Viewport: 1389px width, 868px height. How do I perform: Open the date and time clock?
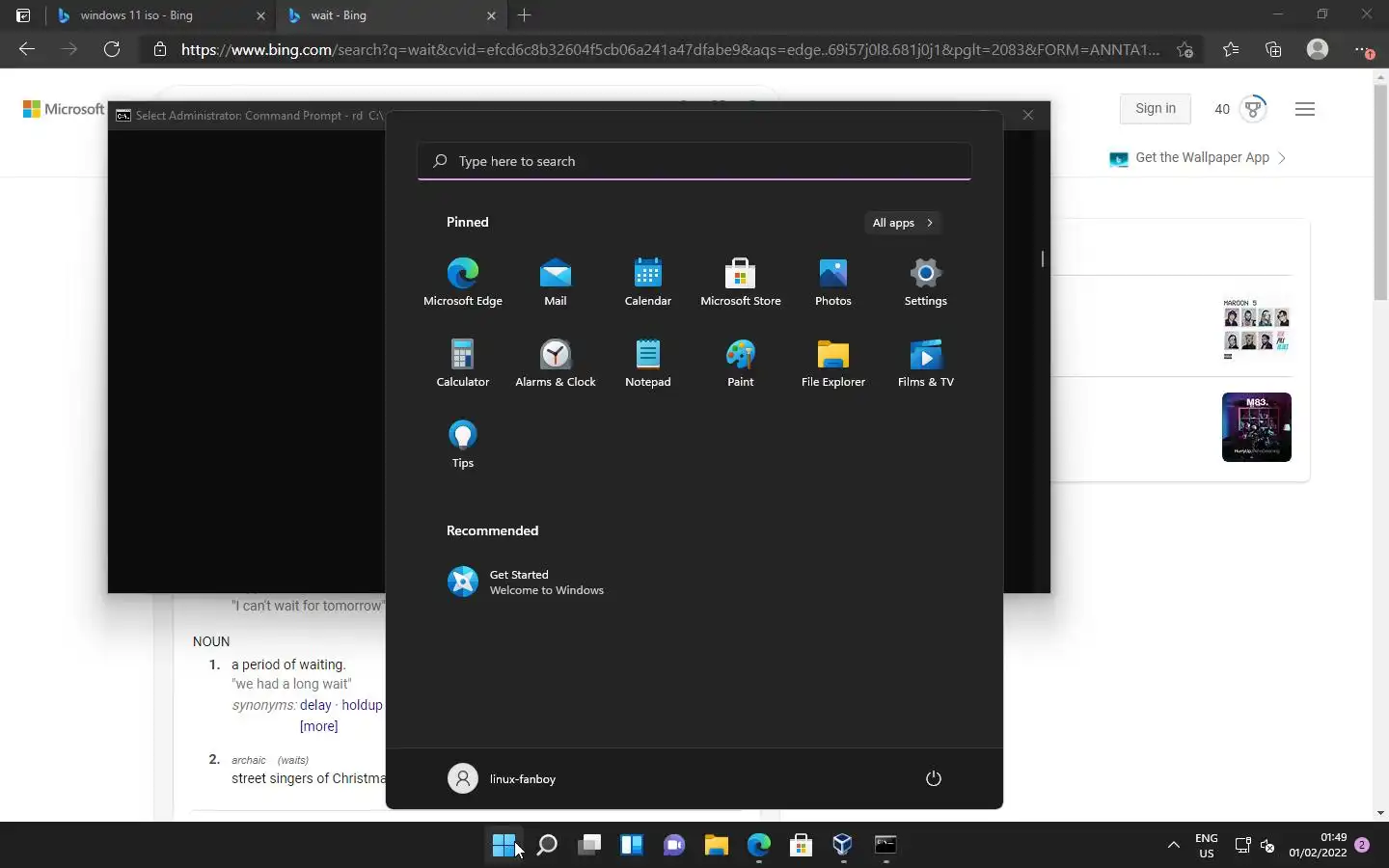tap(1318, 846)
